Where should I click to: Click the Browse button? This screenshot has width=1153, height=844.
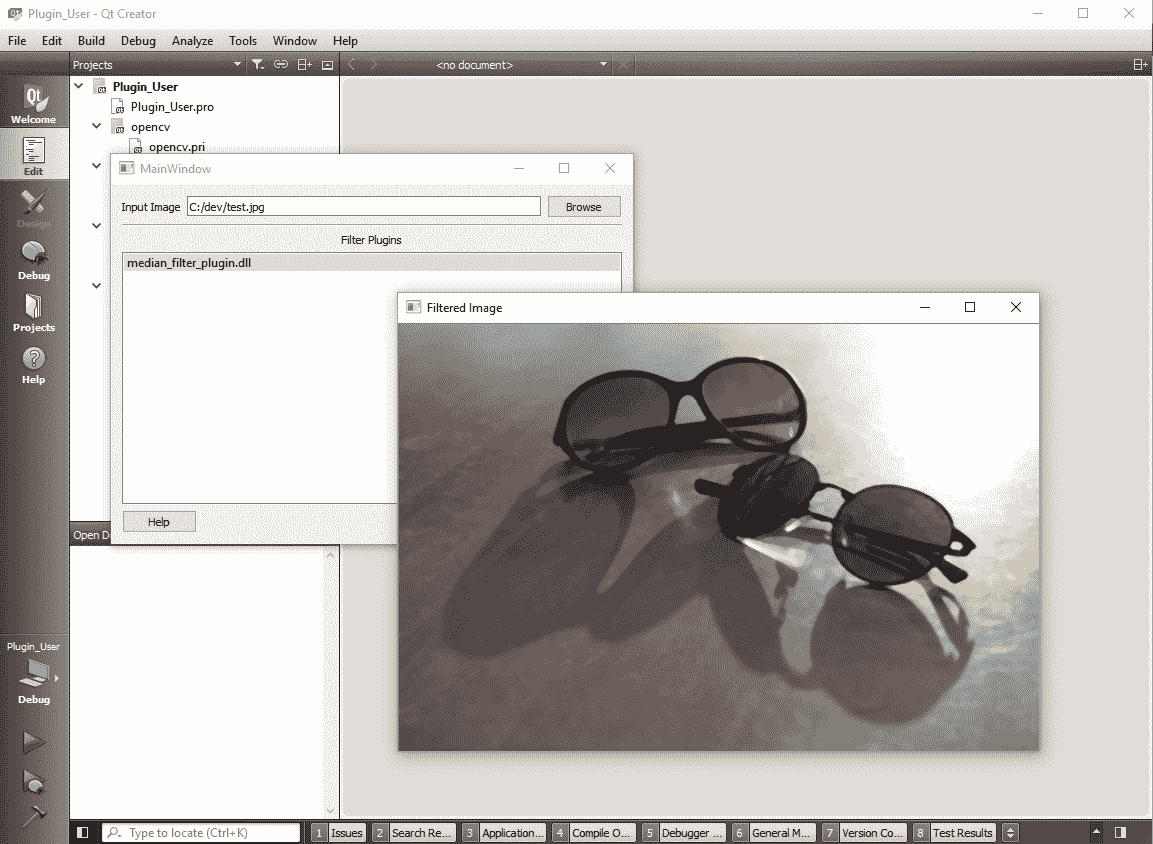[x=583, y=207]
